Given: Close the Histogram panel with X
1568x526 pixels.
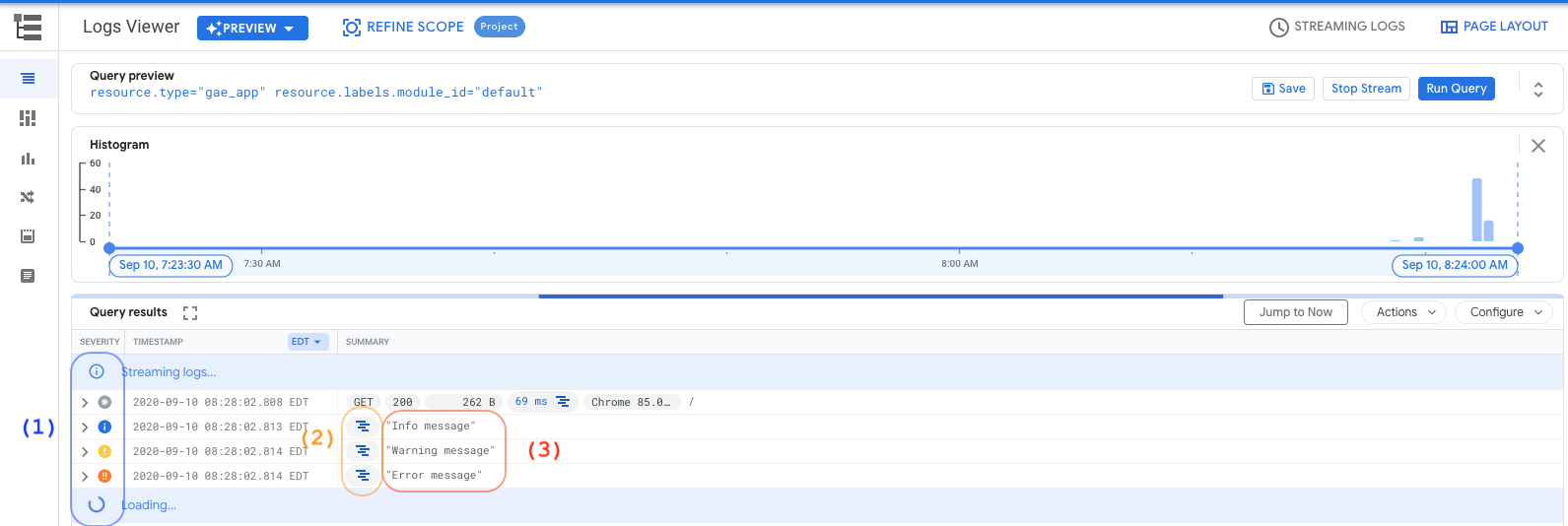Looking at the screenshot, I should pyautogui.click(x=1537, y=146).
